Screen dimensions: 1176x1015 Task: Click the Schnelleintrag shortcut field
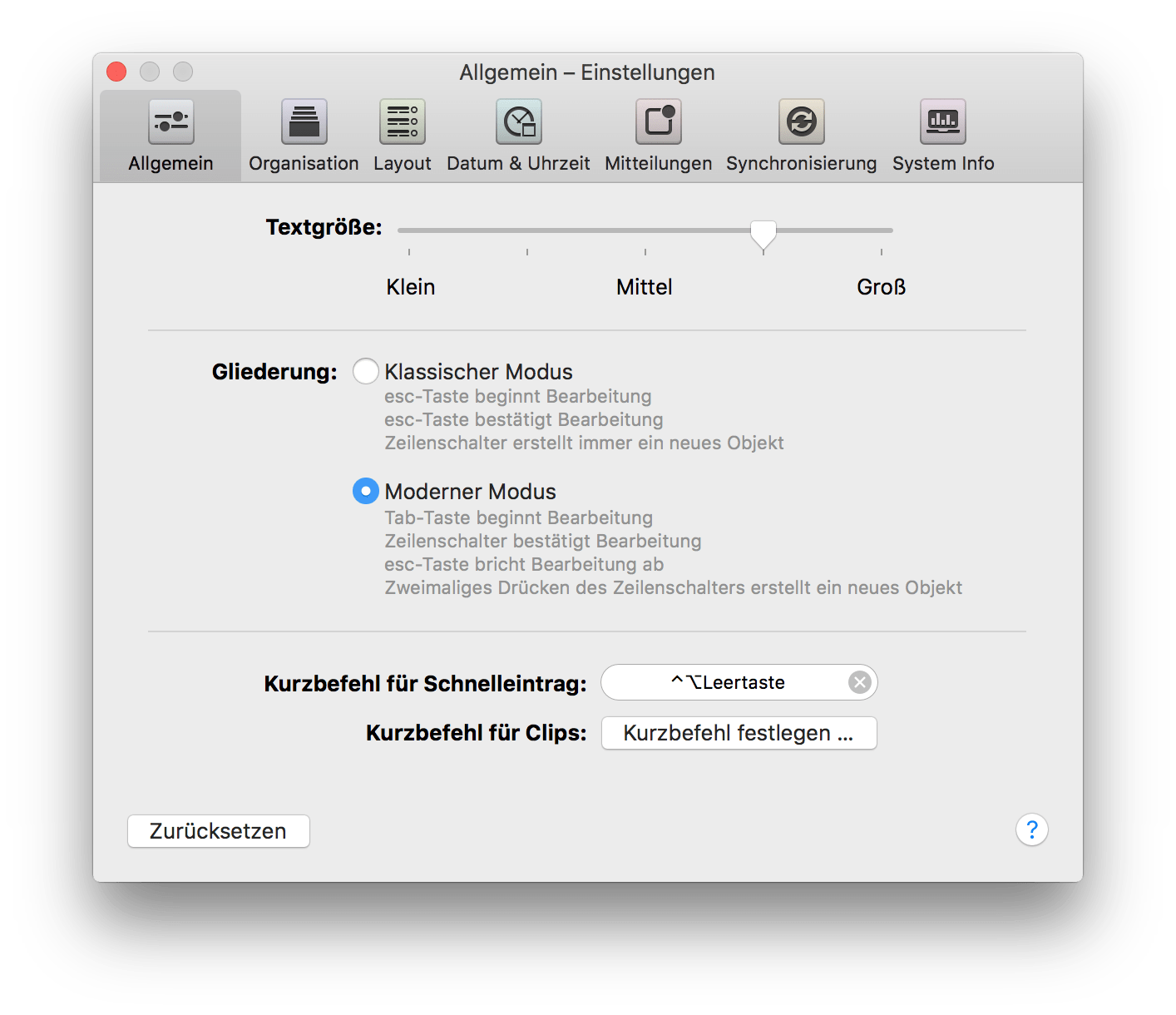click(x=724, y=683)
